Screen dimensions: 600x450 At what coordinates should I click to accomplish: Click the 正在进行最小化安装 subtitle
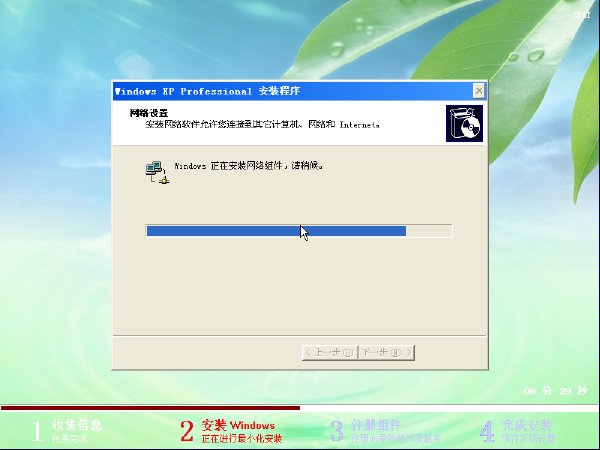pos(242,439)
